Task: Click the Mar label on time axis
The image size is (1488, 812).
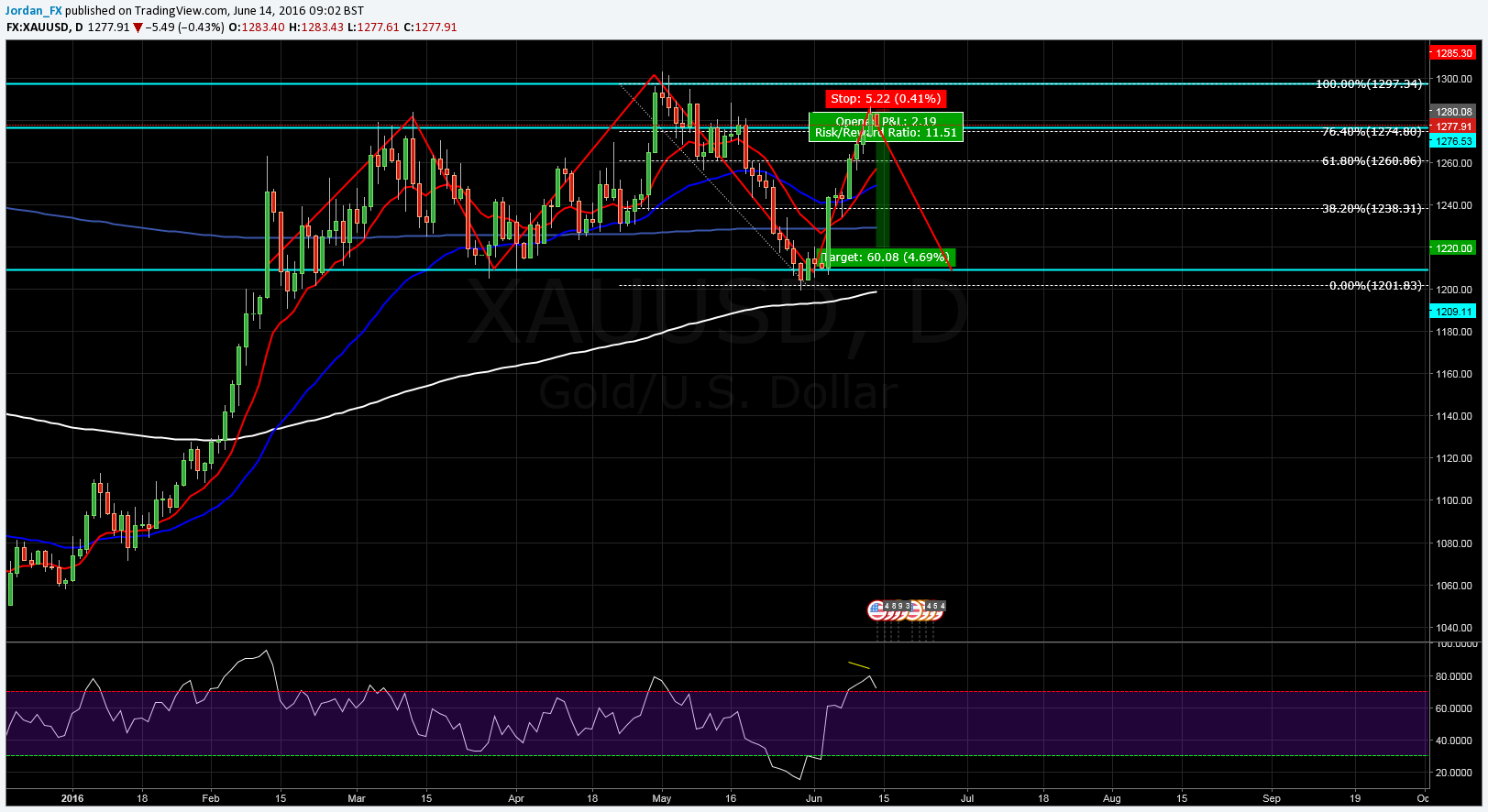Action: click(357, 798)
